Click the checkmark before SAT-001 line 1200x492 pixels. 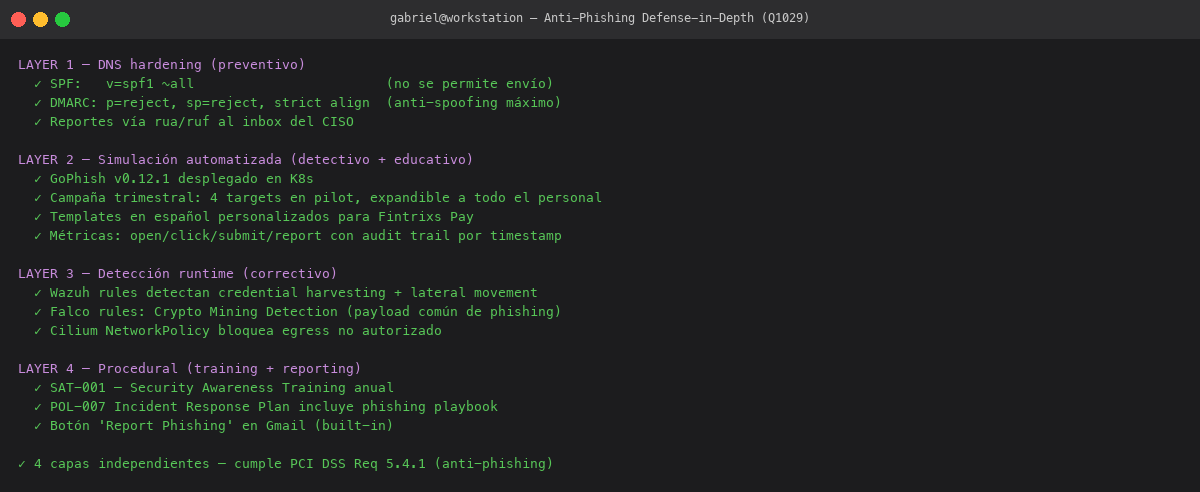pyautogui.click(x=38, y=388)
